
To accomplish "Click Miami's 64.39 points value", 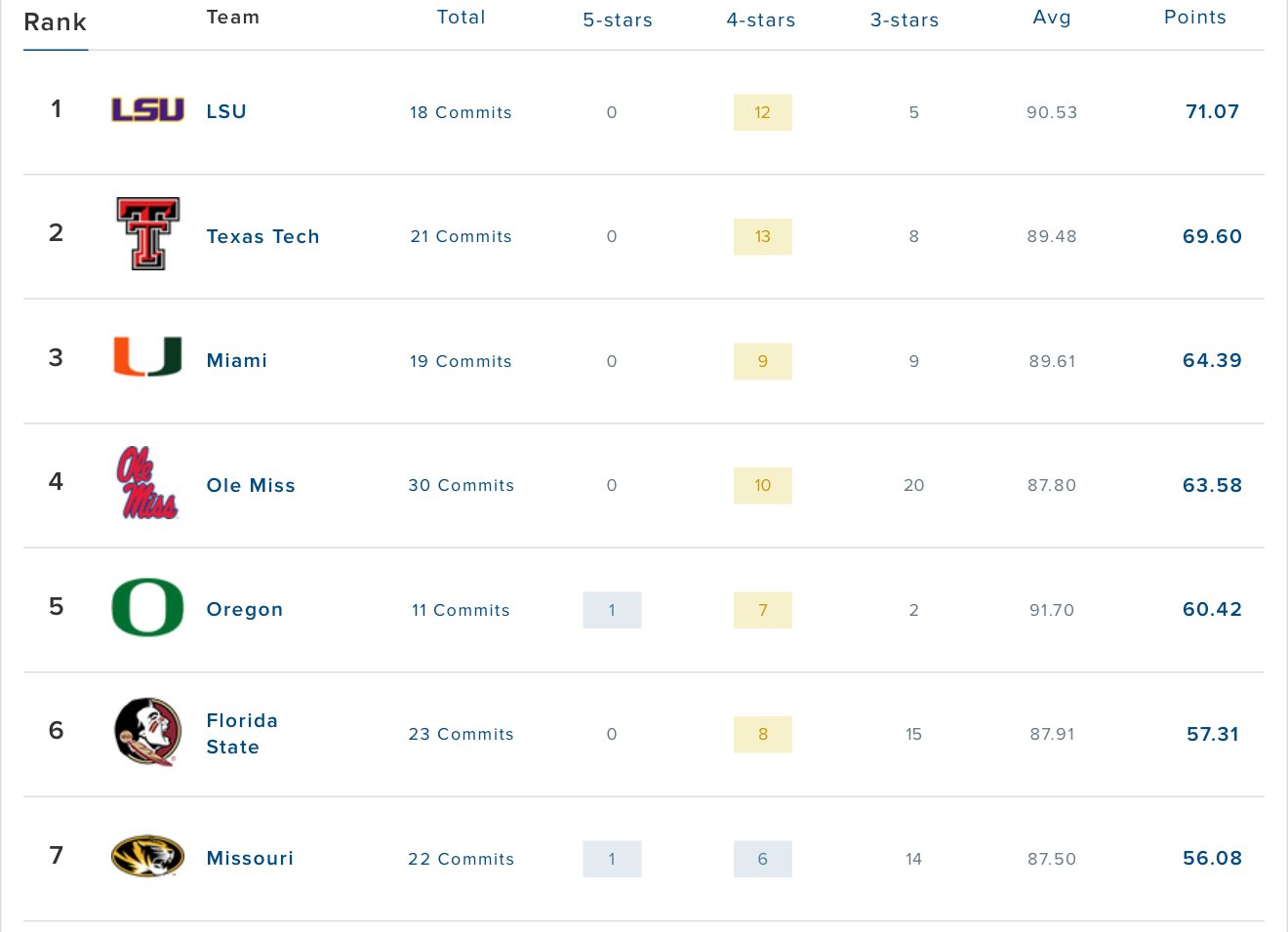I will click(x=1212, y=360).
